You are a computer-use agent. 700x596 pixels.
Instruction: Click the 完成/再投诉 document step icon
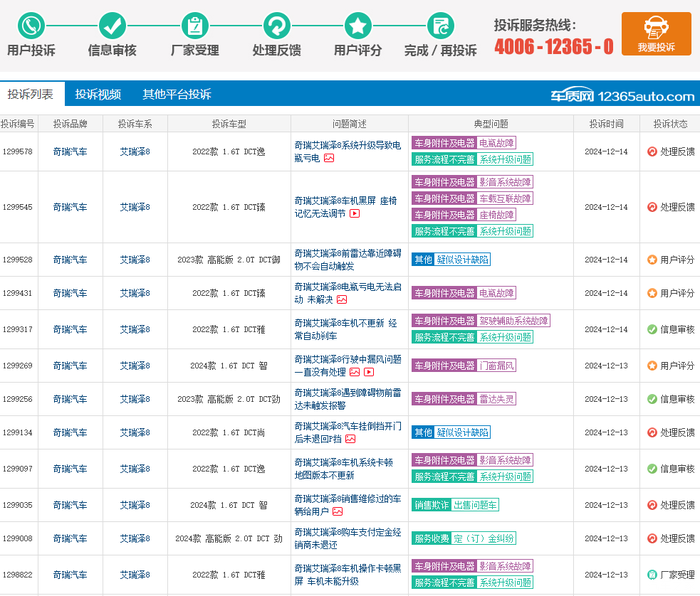click(440, 26)
